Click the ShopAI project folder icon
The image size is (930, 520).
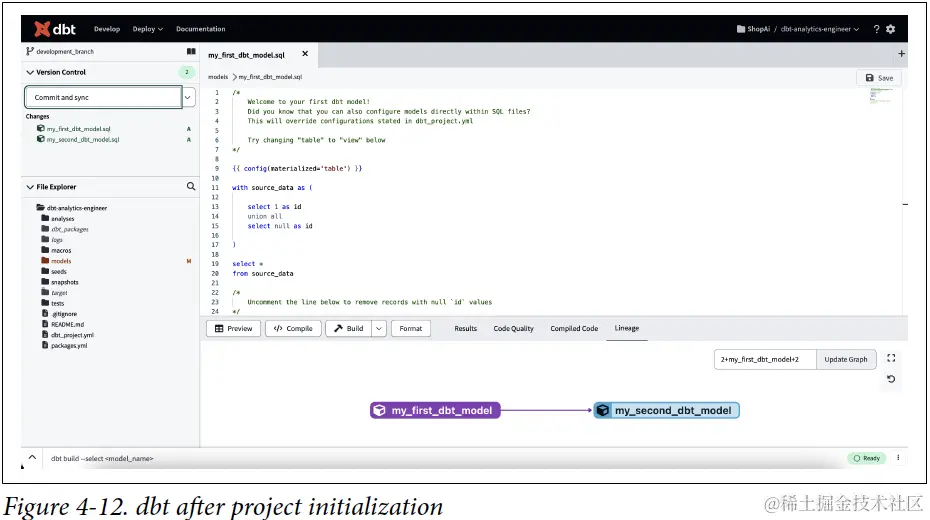coord(741,29)
